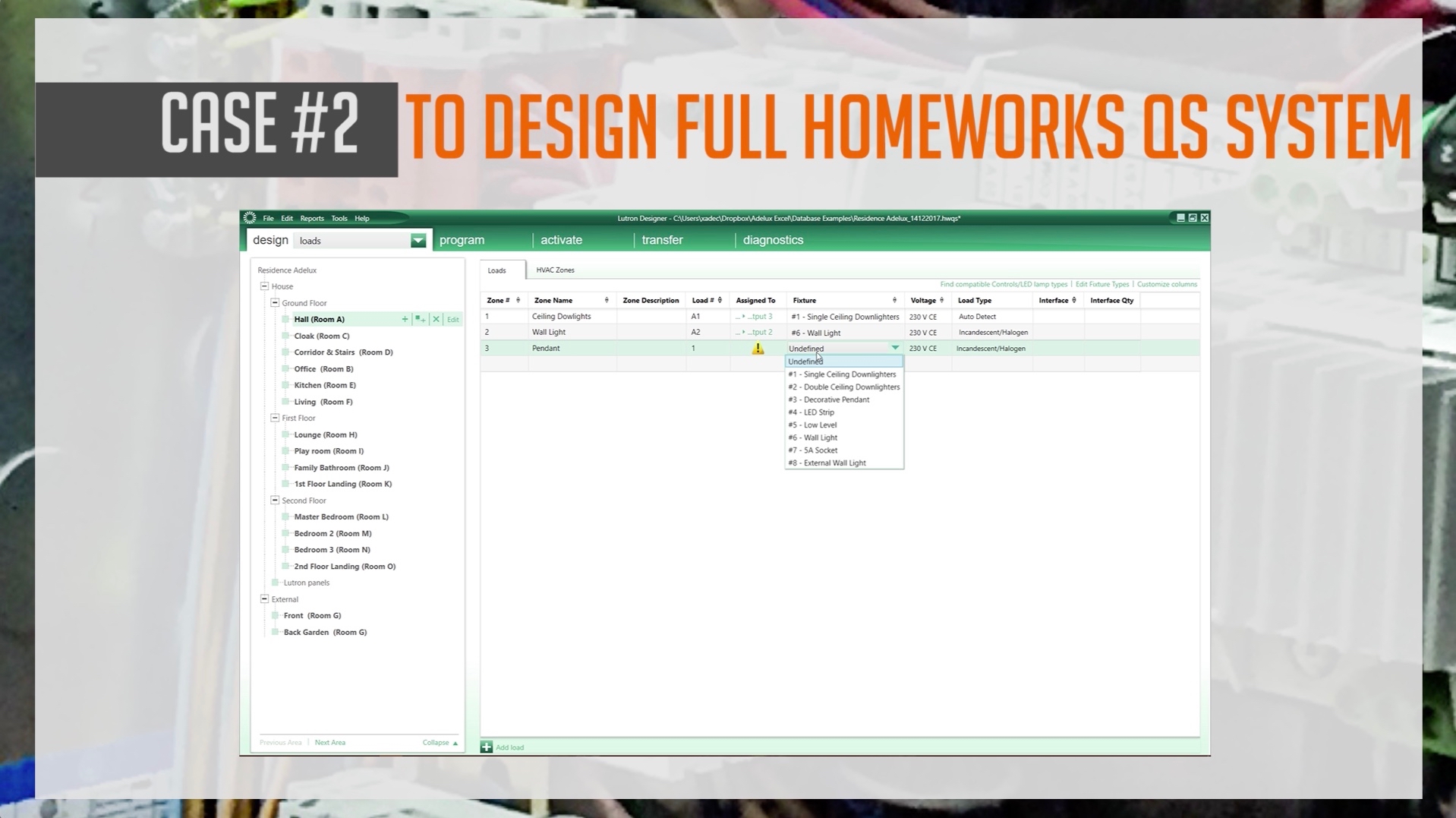Image resolution: width=1456 pixels, height=818 pixels.
Task: Collapse the External tree node
Action: point(265,599)
